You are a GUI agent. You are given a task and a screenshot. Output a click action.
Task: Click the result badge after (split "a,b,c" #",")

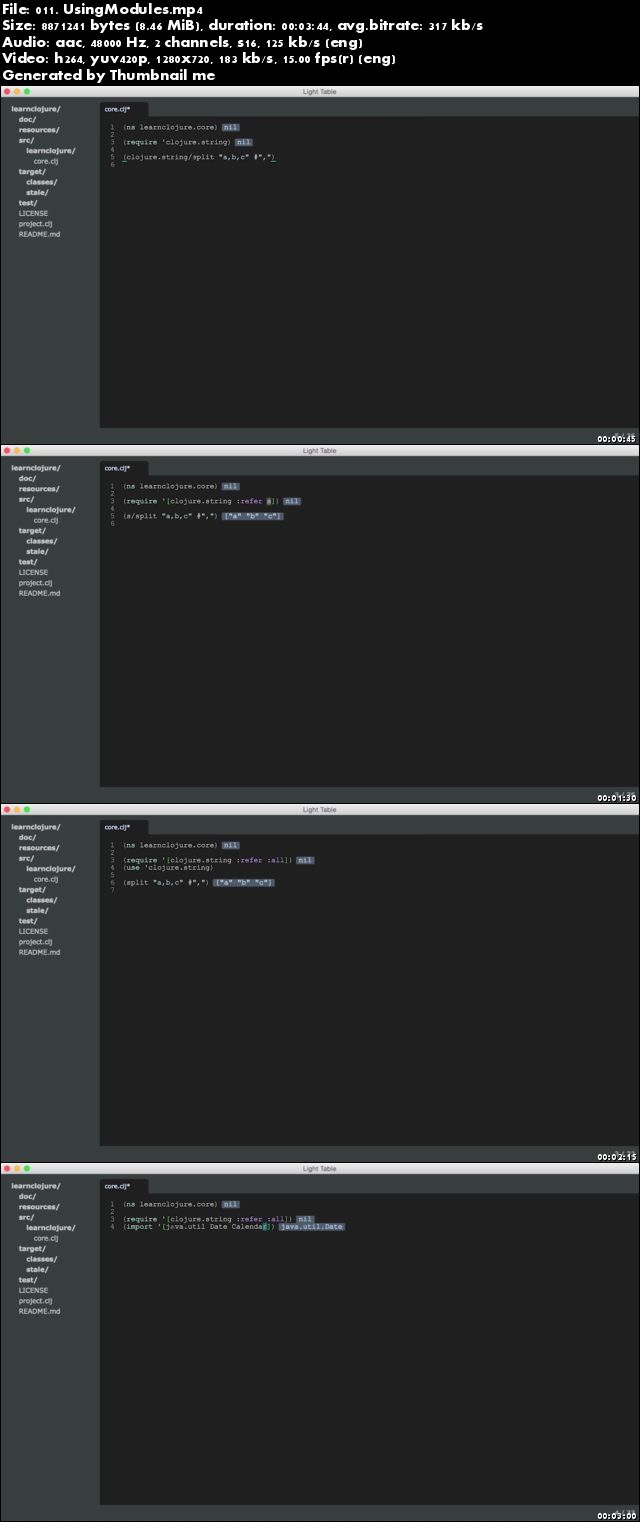[243, 882]
